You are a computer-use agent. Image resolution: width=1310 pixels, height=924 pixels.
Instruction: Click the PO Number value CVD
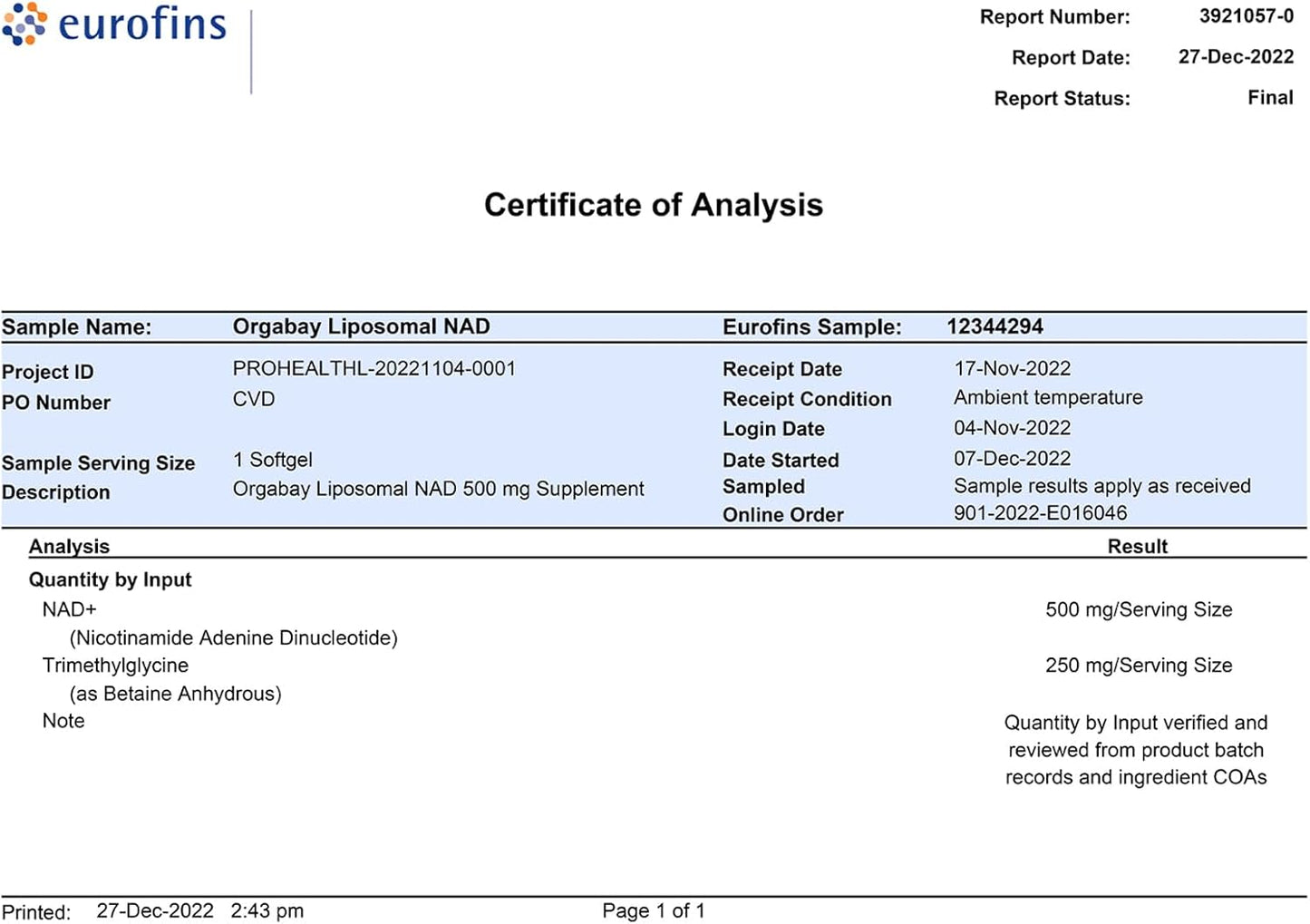(253, 399)
